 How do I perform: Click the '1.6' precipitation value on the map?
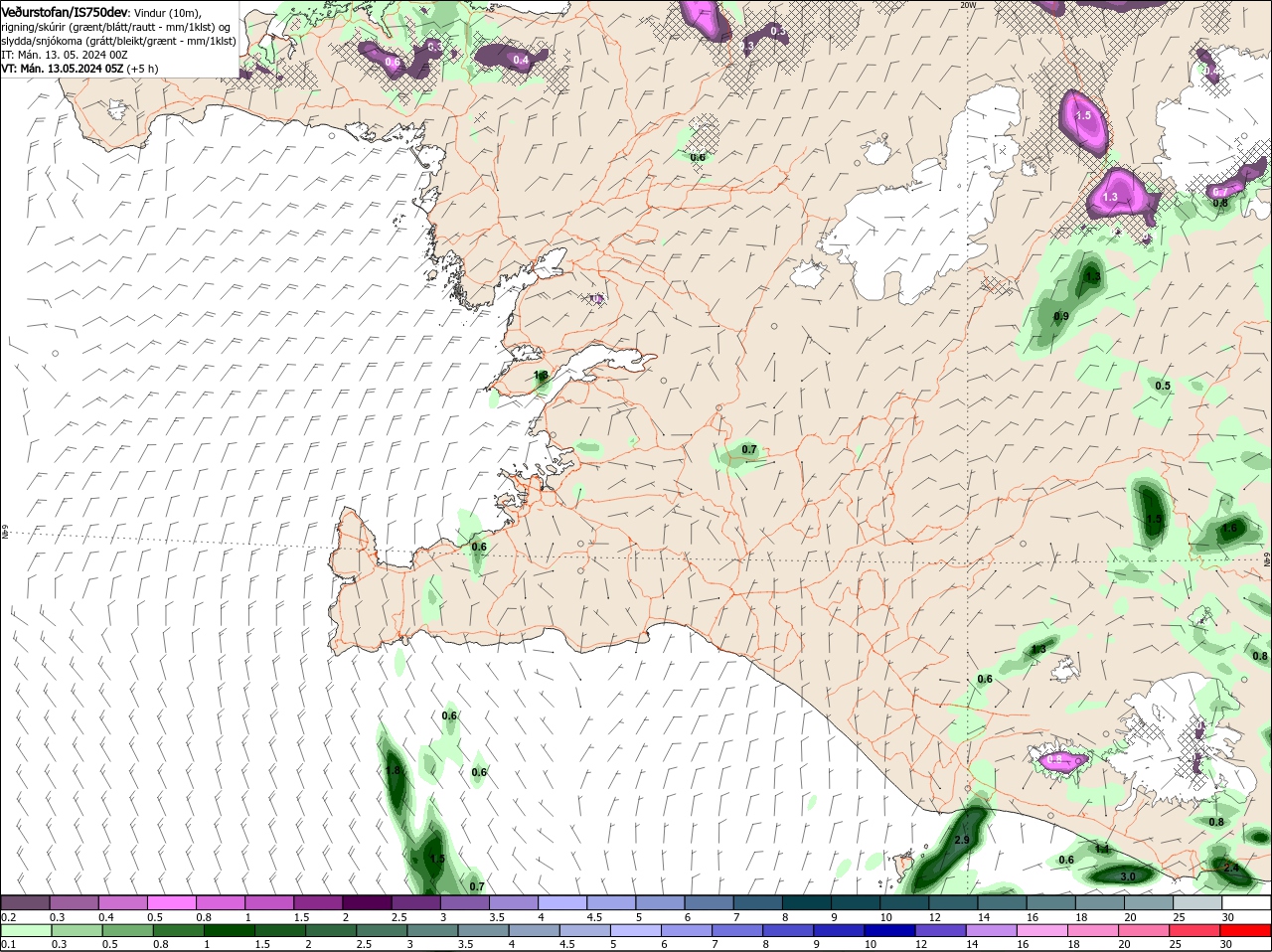pyautogui.click(x=1229, y=528)
